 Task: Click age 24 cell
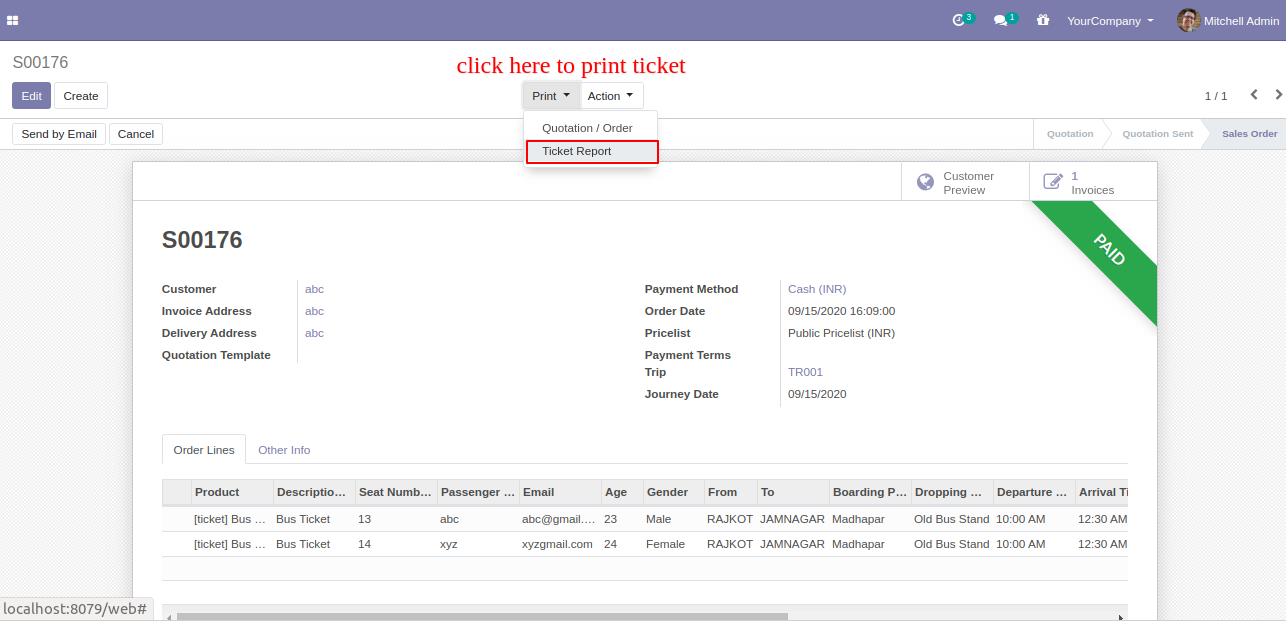click(622, 544)
